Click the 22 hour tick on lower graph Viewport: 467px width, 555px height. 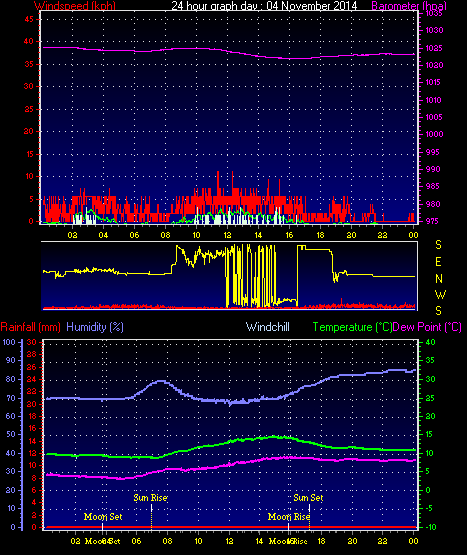point(383,541)
